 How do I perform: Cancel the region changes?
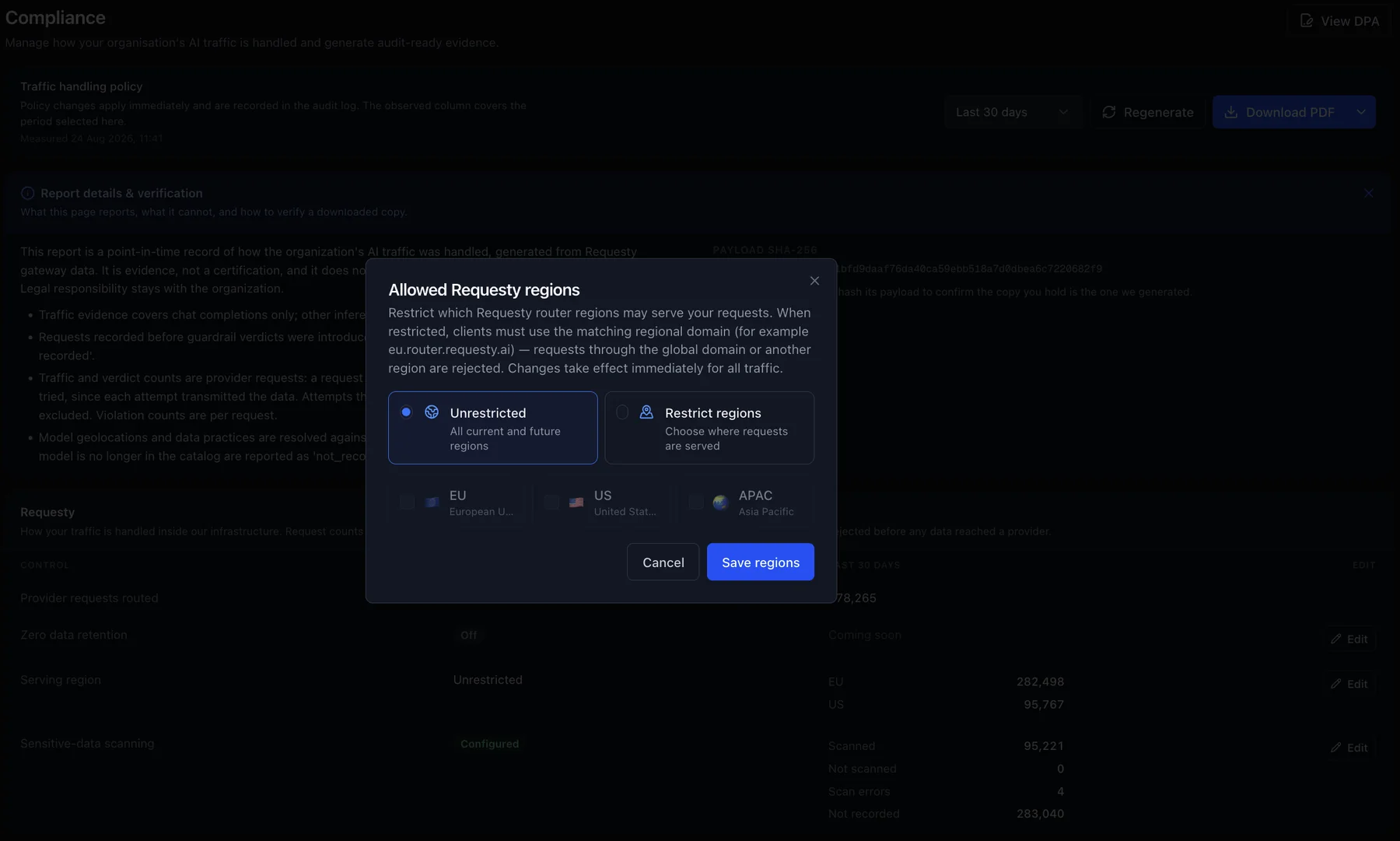coord(663,562)
